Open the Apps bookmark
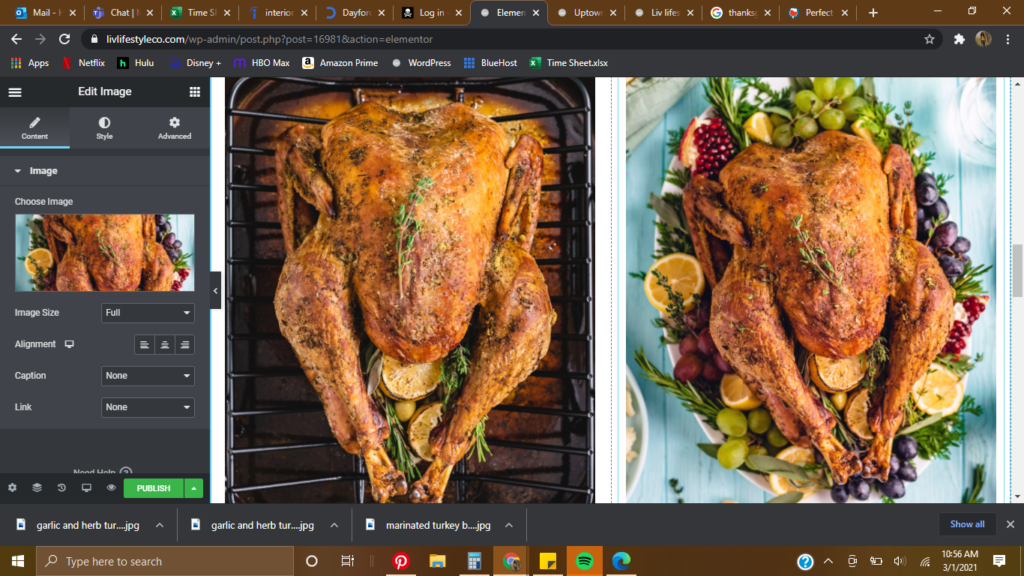The image size is (1024, 576). [x=30, y=63]
